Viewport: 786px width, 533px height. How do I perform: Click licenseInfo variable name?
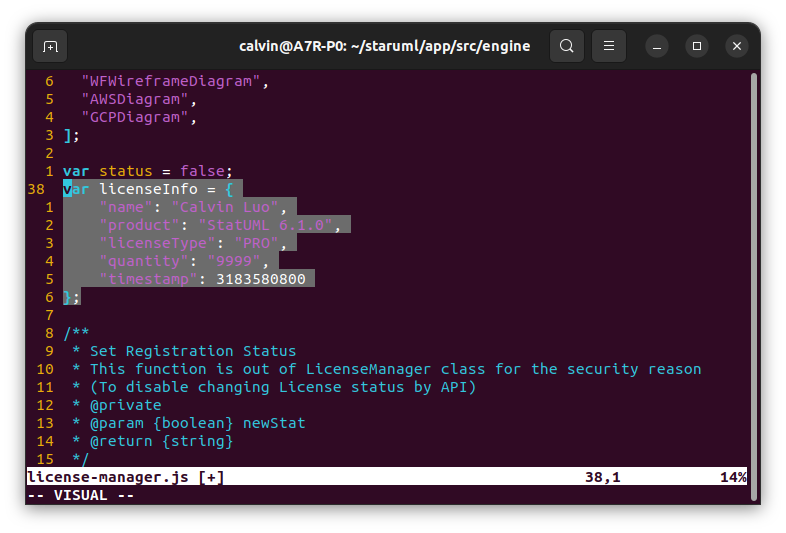(148, 190)
